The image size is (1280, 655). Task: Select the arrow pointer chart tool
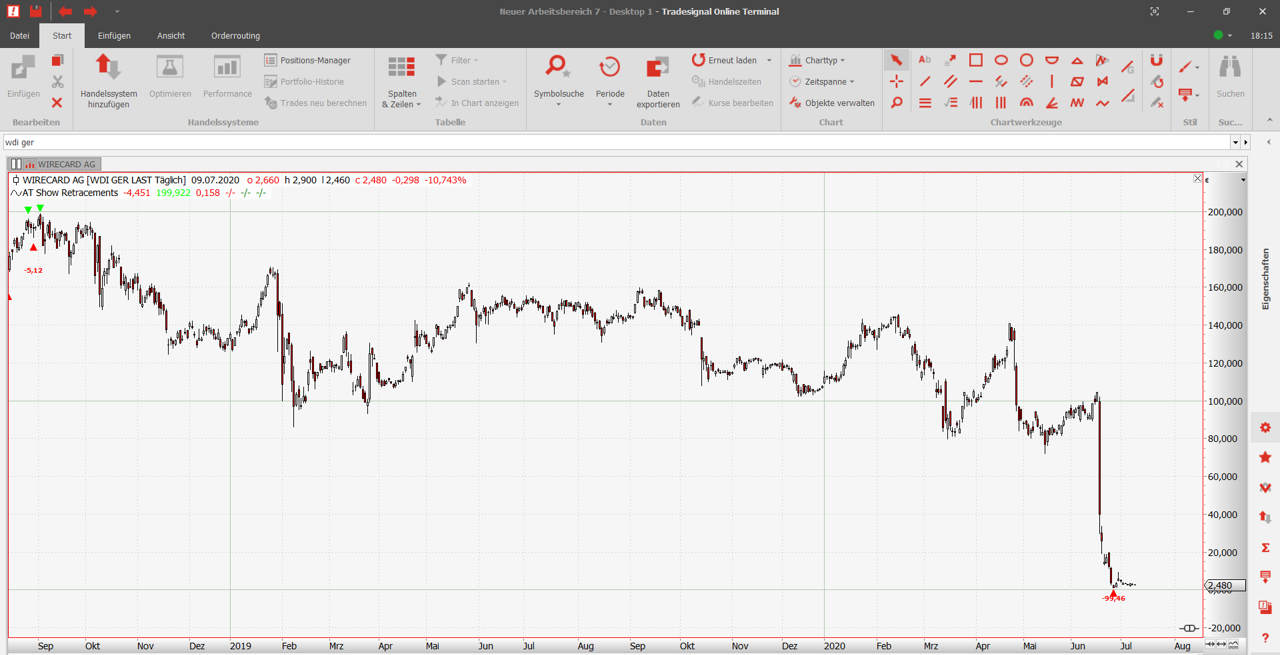point(897,60)
